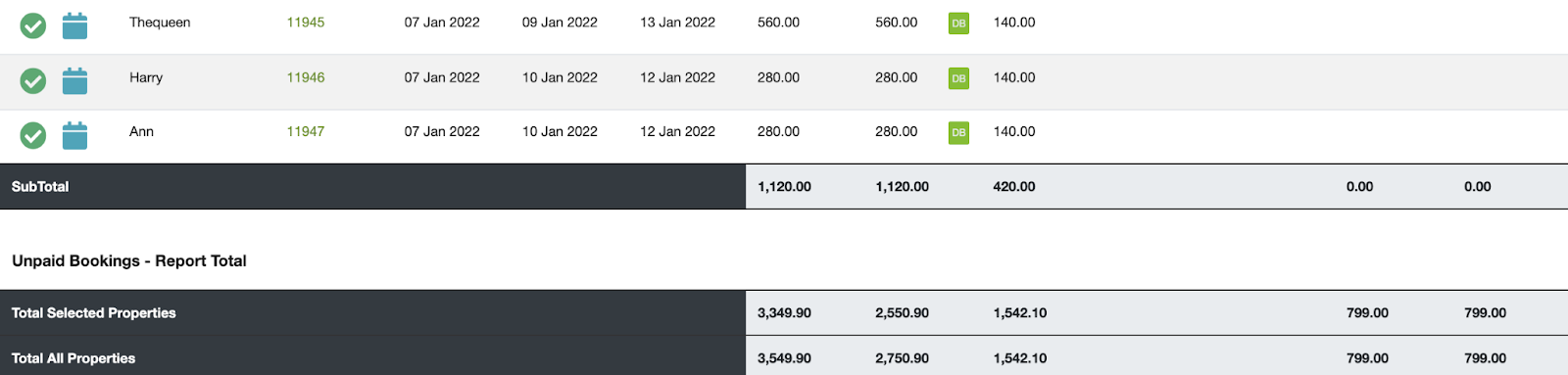Click the DB badge in Harry row
The image size is (1568, 375).
pos(958,78)
